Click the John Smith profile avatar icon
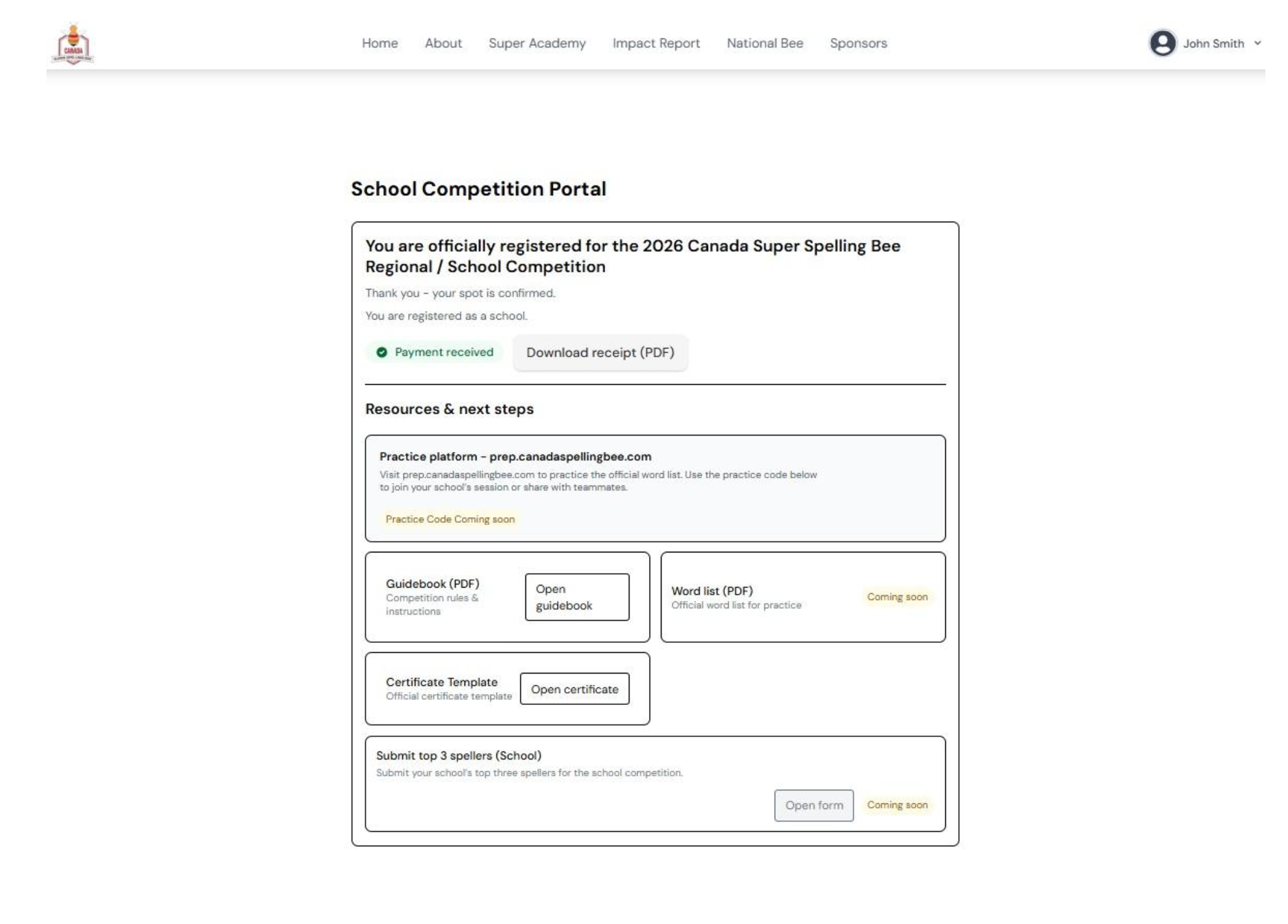The image size is (1288, 924). pos(1164,44)
